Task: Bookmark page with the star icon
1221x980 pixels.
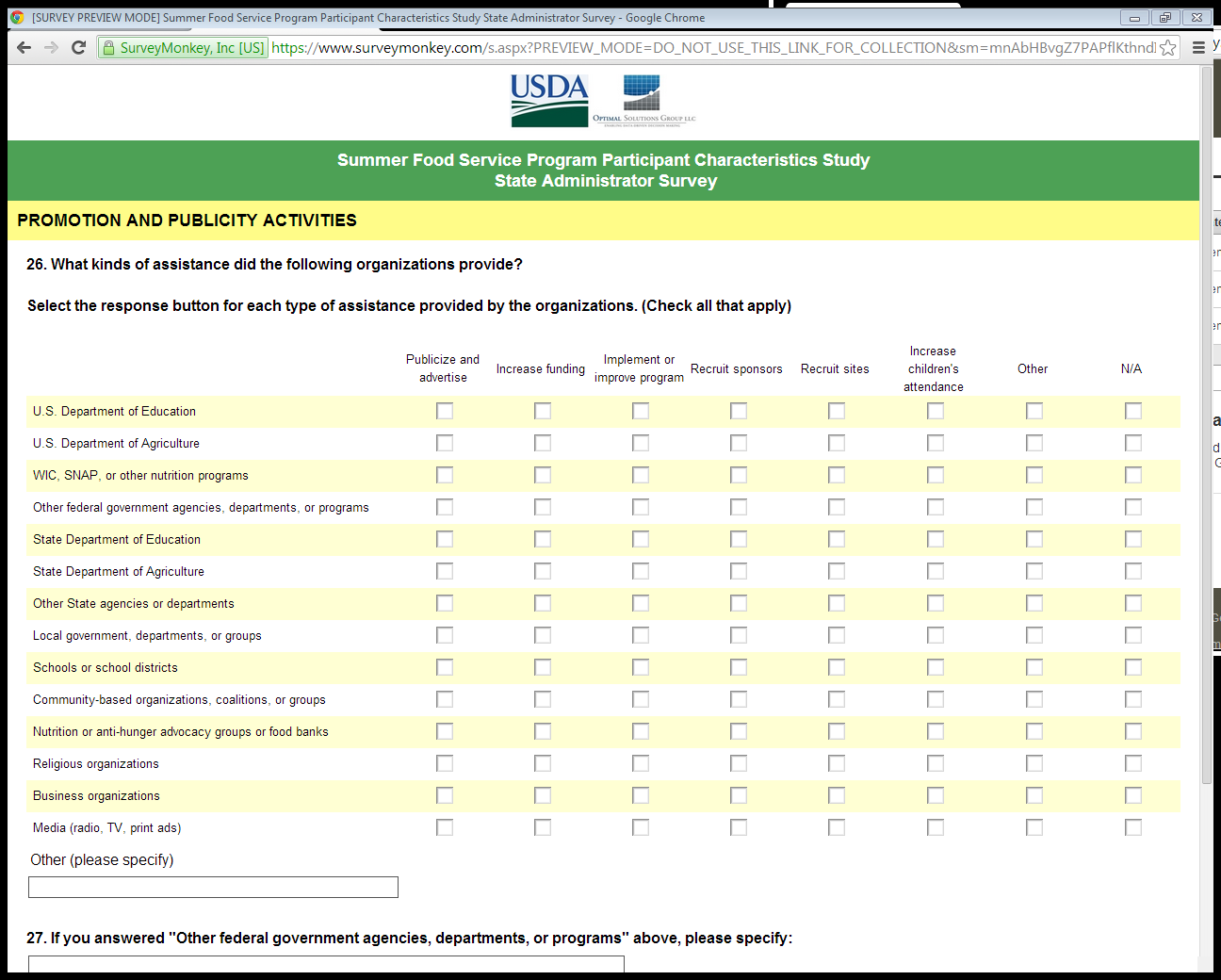Action: tap(1167, 48)
